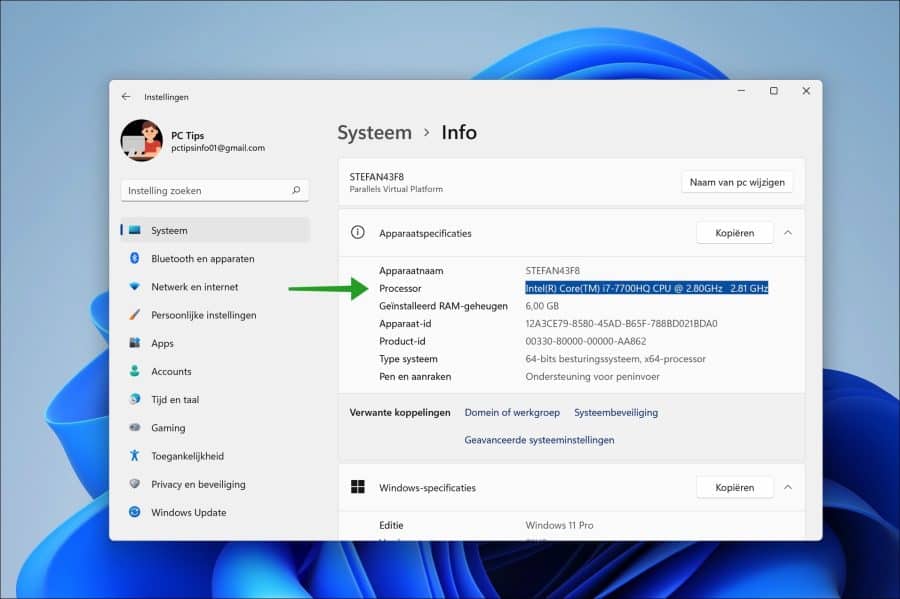Maximize the Instellingen window
Image resolution: width=900 pixels, height=599 pixels.
(x=774, y=91)
